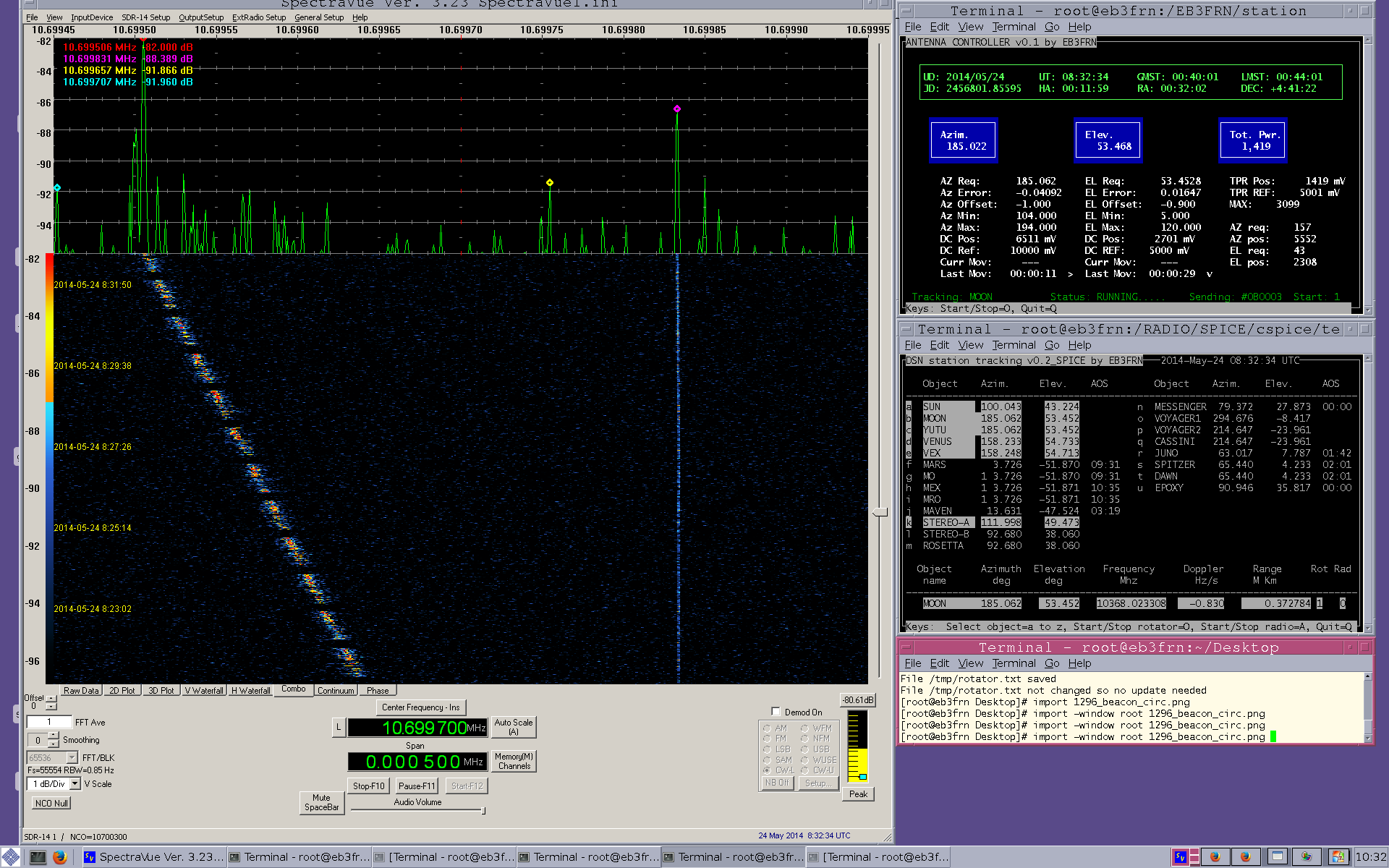Increase the Smoothing value with the up arrow

click(x=54, y=736)
